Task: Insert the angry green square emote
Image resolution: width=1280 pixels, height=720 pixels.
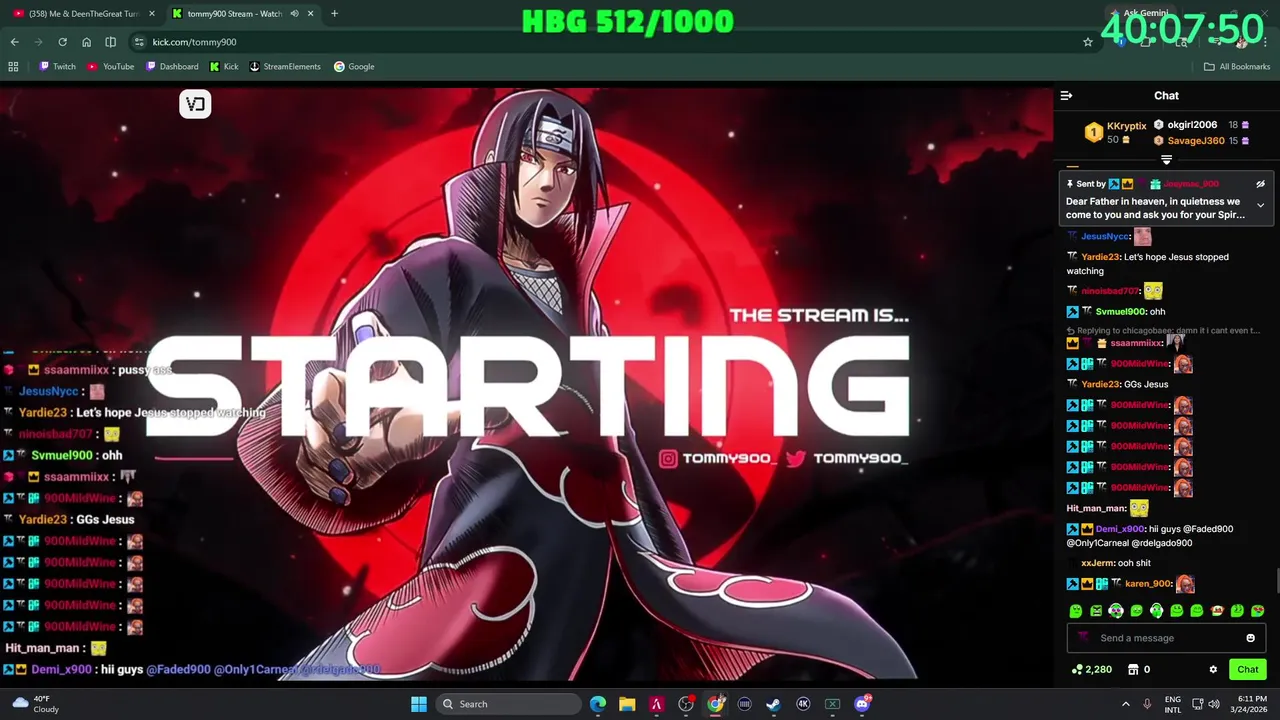Action: click(1096, 611)
